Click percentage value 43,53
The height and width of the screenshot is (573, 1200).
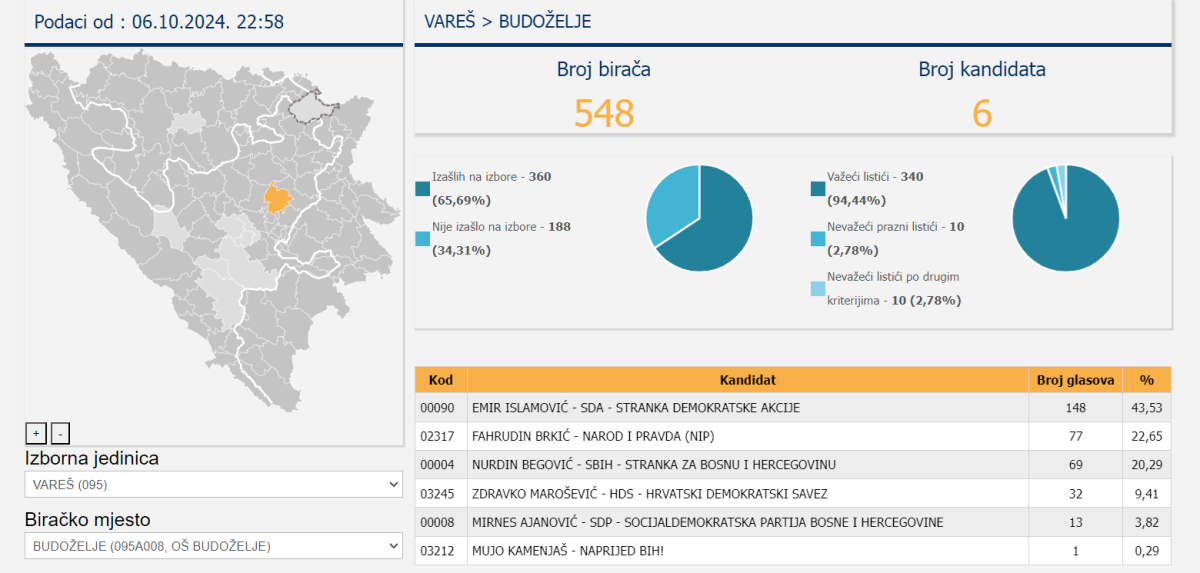click(1147, 408)
